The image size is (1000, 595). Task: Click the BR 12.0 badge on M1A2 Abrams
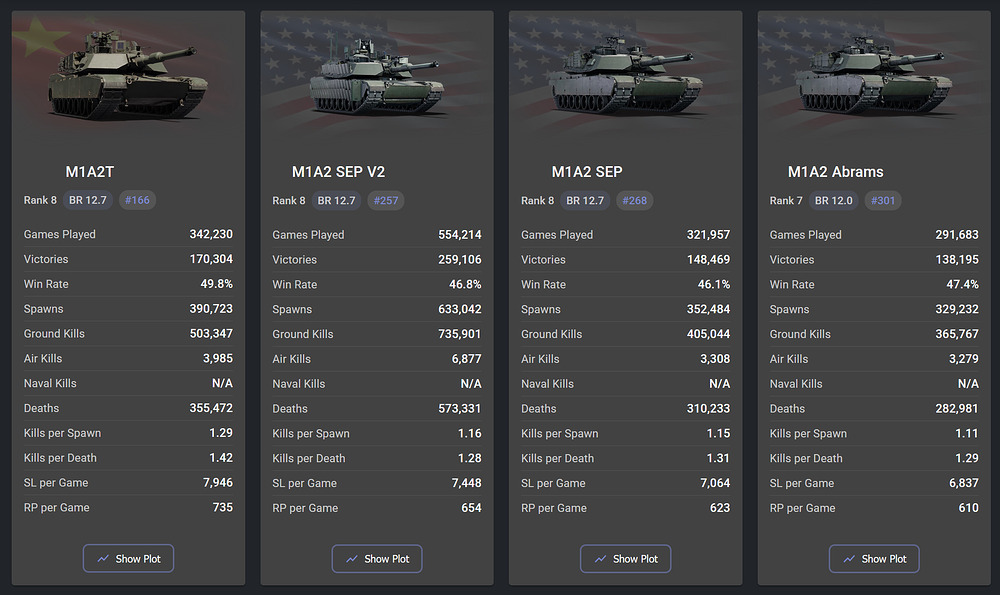[834, 200]
